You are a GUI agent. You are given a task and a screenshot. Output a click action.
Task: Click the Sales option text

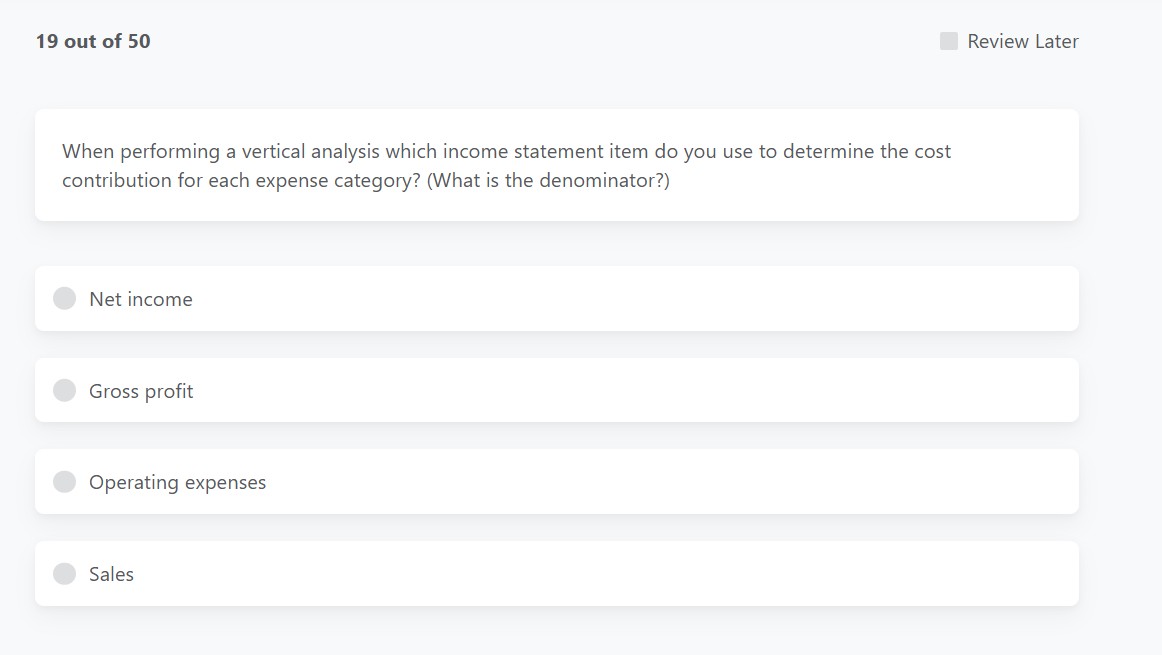[x=111, y=574]
